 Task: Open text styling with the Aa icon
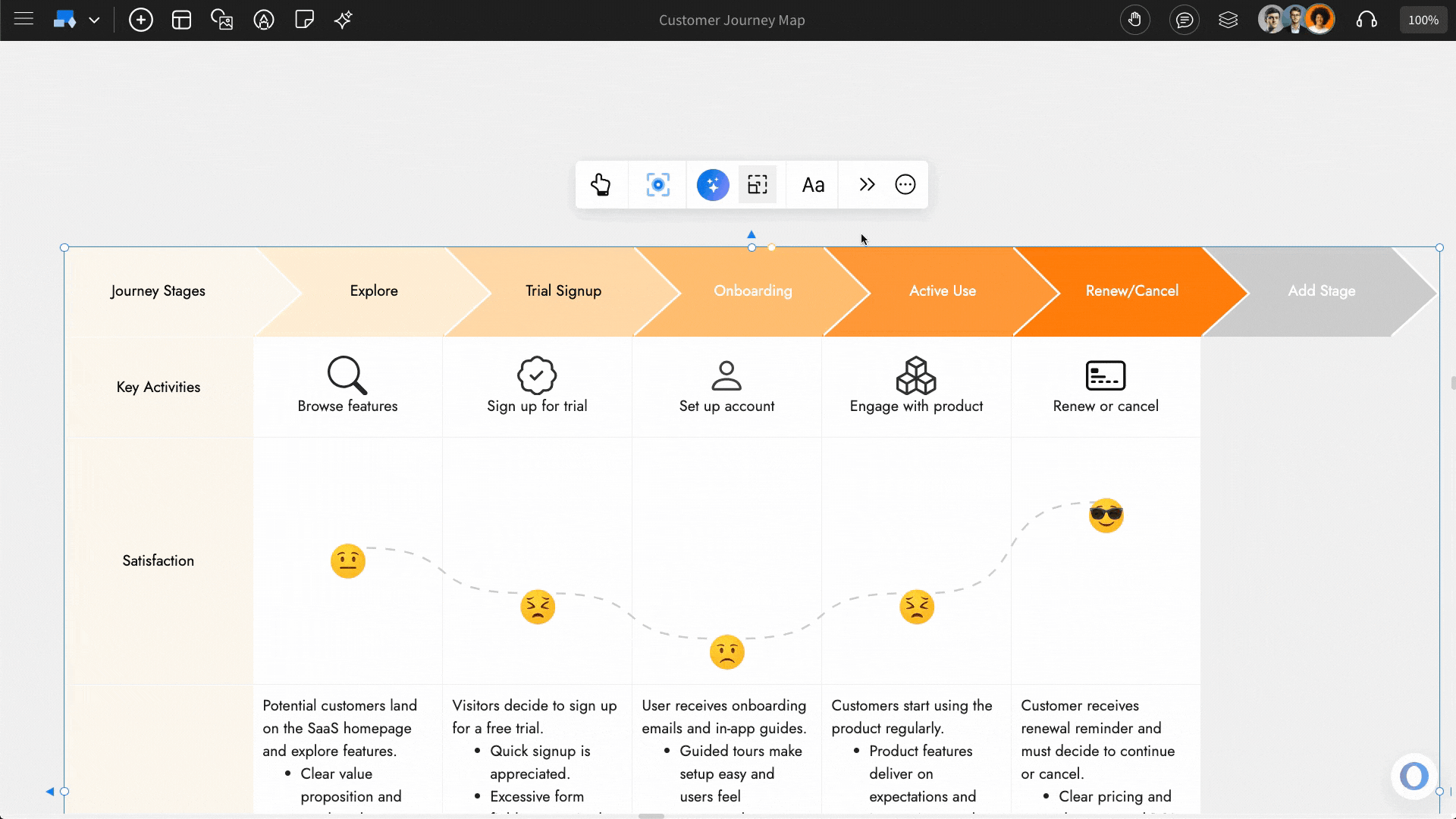(x=812, y=184)
